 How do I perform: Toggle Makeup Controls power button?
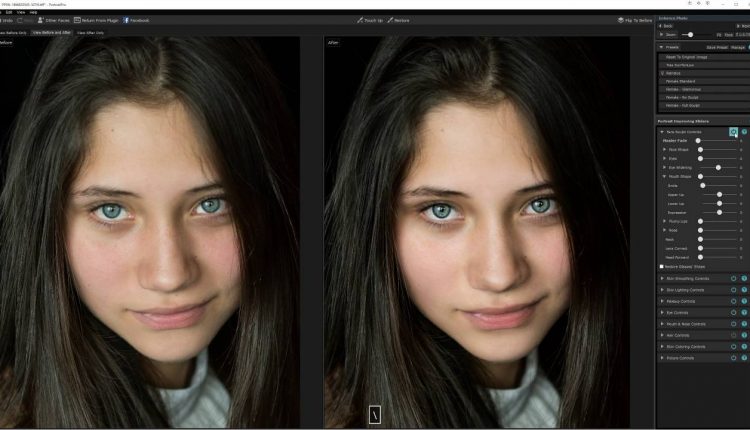coord(733,301)
